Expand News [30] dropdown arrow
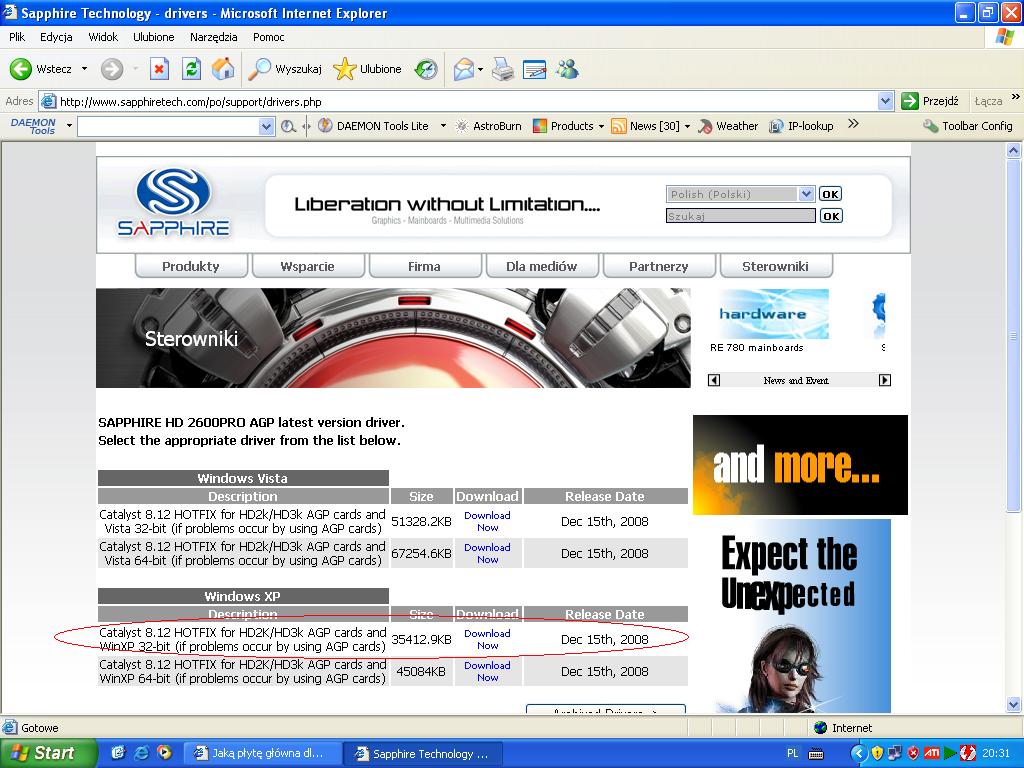Image resolution: width=1024 pixels, height=768 pixels. (x=687, y=126)
